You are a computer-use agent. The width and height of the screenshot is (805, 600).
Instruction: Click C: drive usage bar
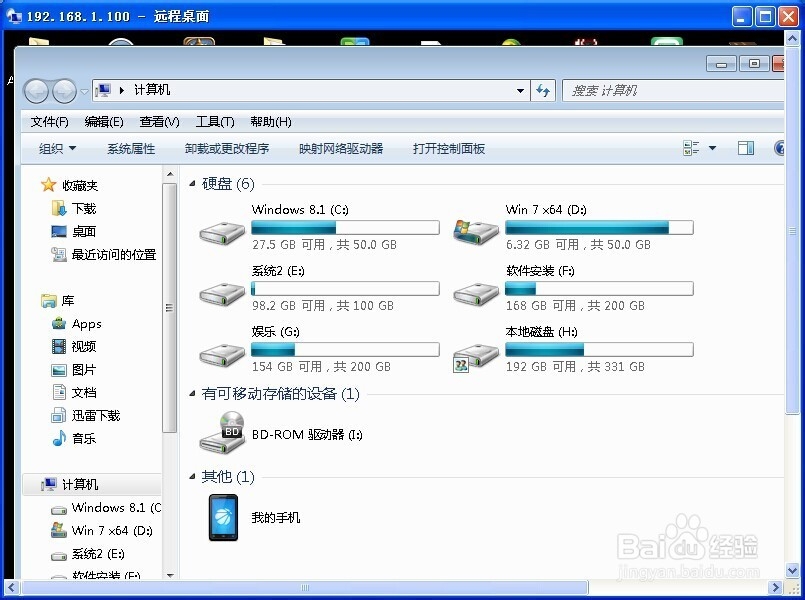[x=345, y=227]
